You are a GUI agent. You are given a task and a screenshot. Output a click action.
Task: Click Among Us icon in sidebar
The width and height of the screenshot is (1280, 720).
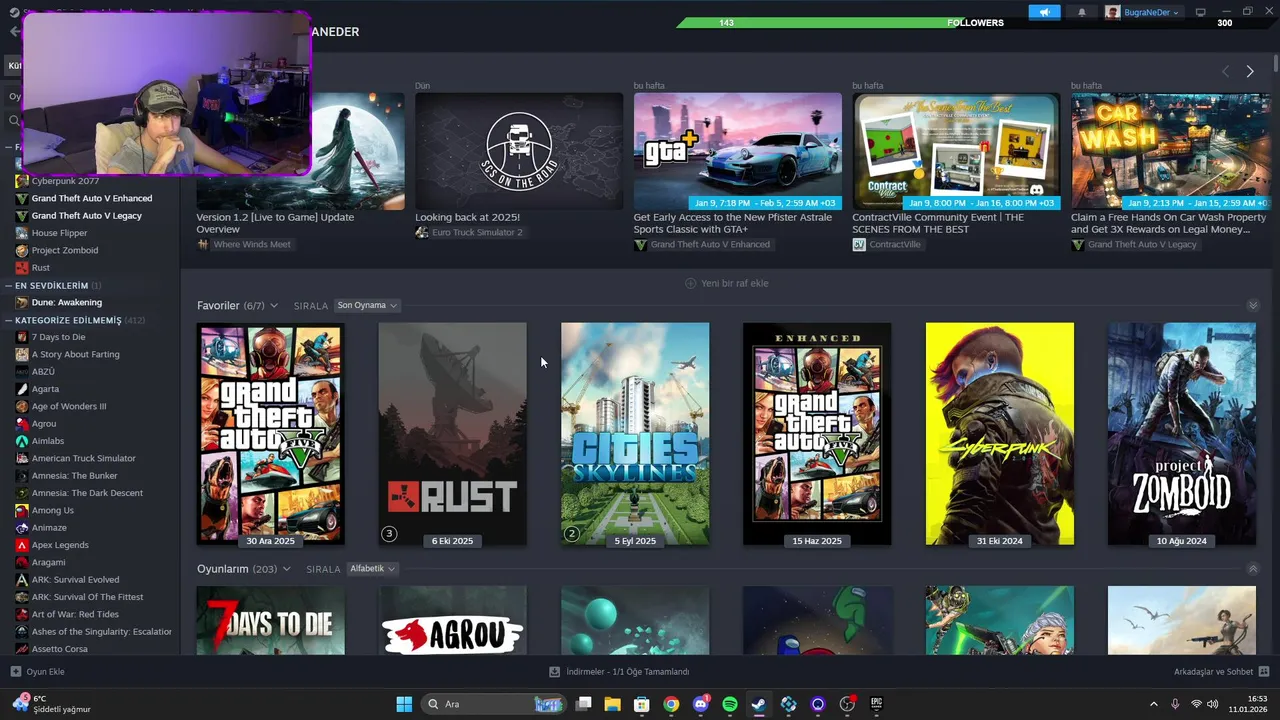(x=22, y=510)
